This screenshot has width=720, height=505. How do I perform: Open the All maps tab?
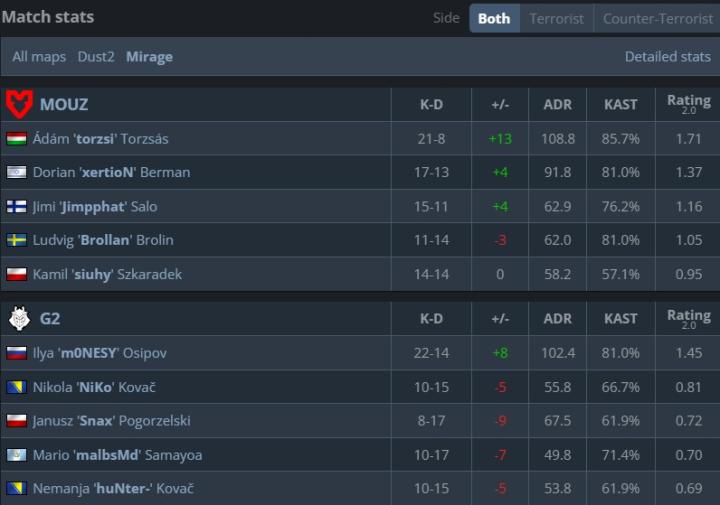pyautogui.click(x=39, y=57)
